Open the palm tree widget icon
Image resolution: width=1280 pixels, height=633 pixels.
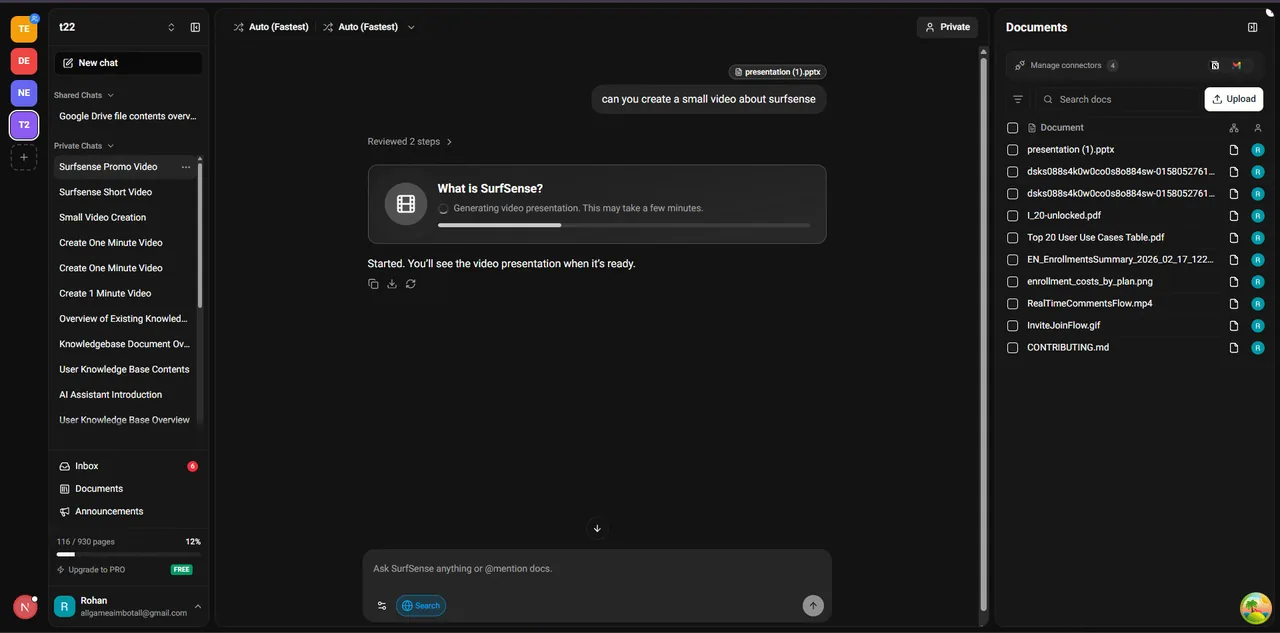pyautogui.click(x=1255, y=607)
